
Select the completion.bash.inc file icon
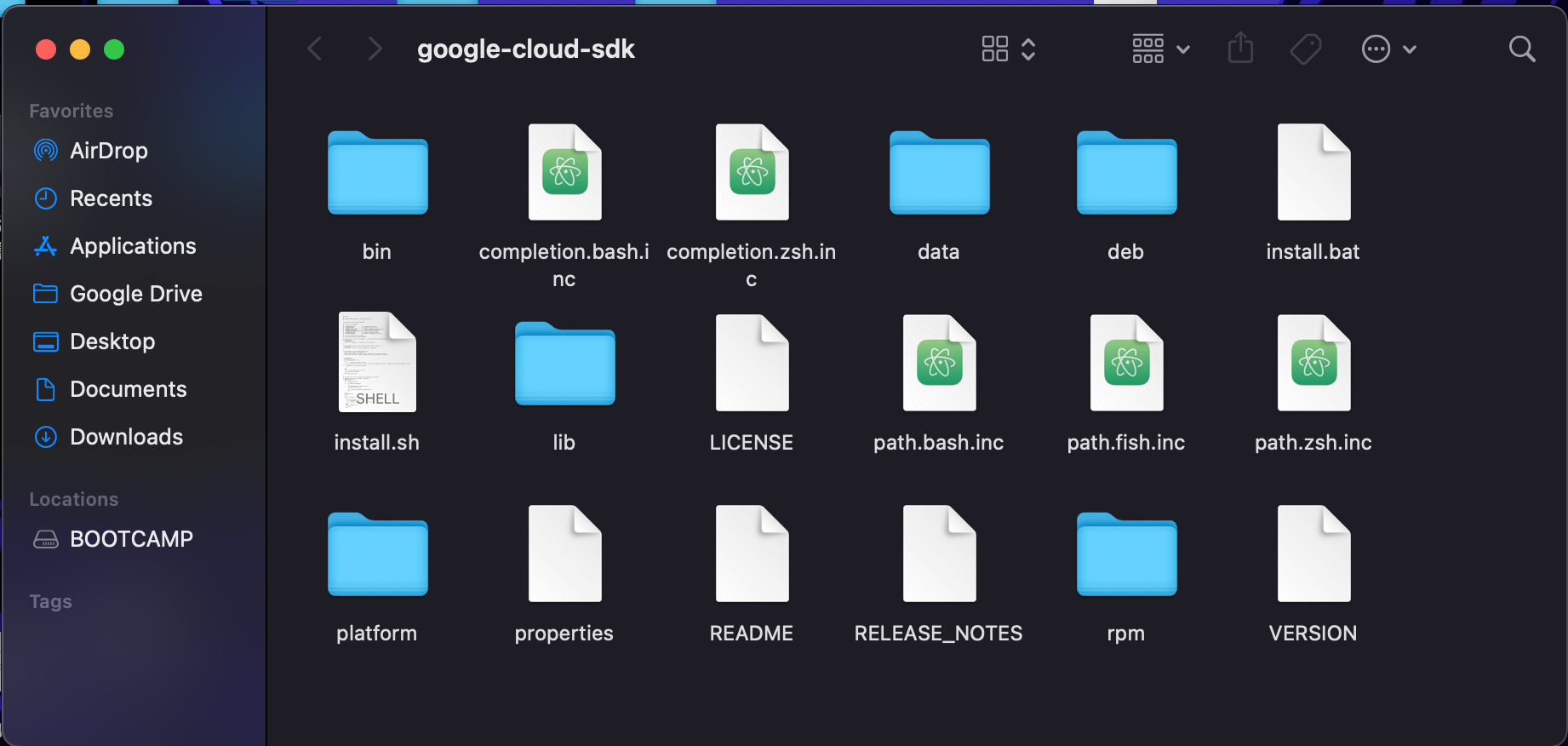564,172
